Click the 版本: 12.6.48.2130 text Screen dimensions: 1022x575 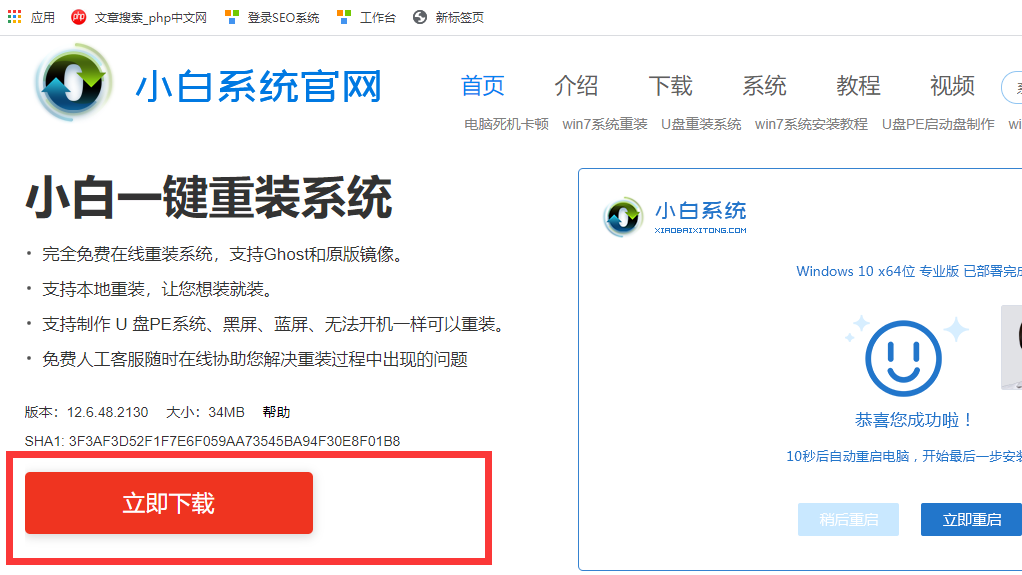pyautogui.click(x=87, y=412)
